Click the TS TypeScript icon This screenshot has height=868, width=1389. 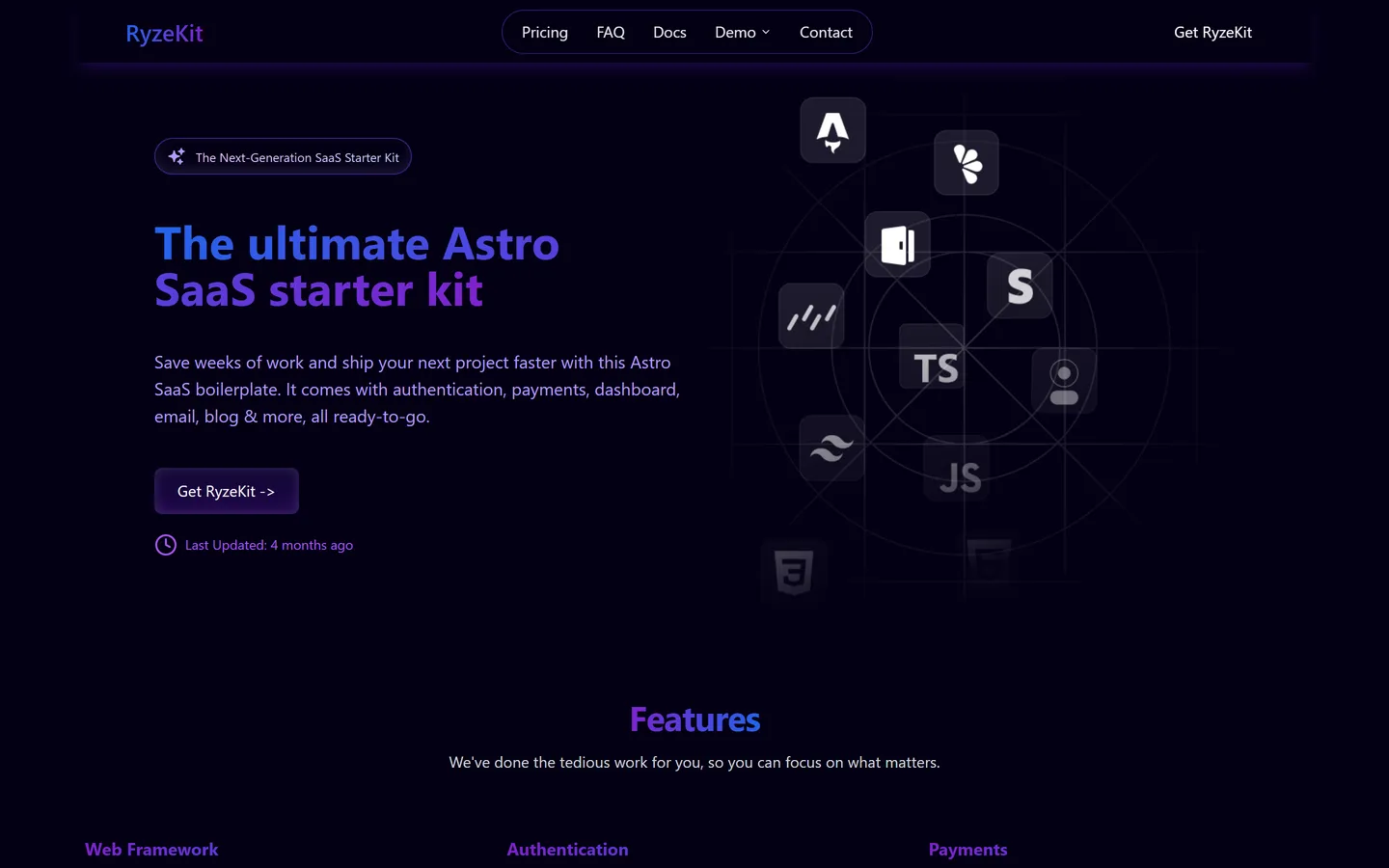coord(933,357)
